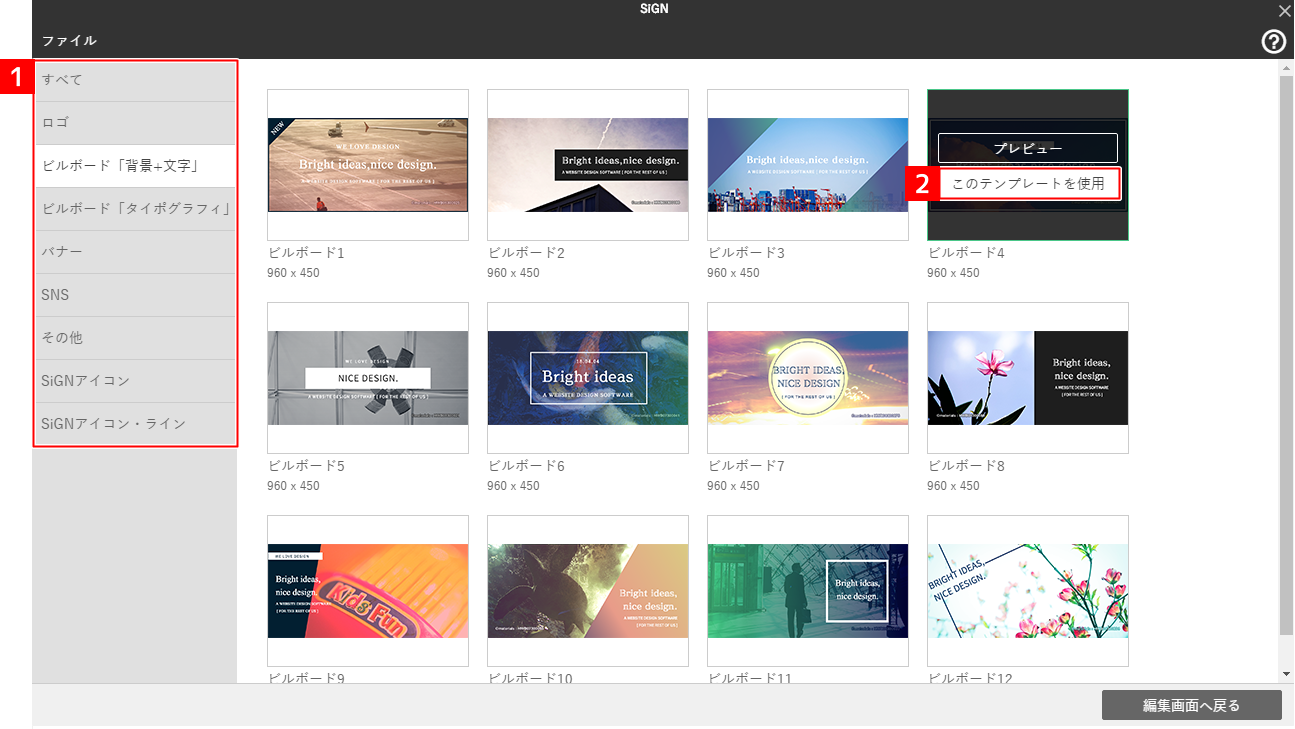Click the ビルボード5 title text
1295x729 pixels.
tap(306, 466)
